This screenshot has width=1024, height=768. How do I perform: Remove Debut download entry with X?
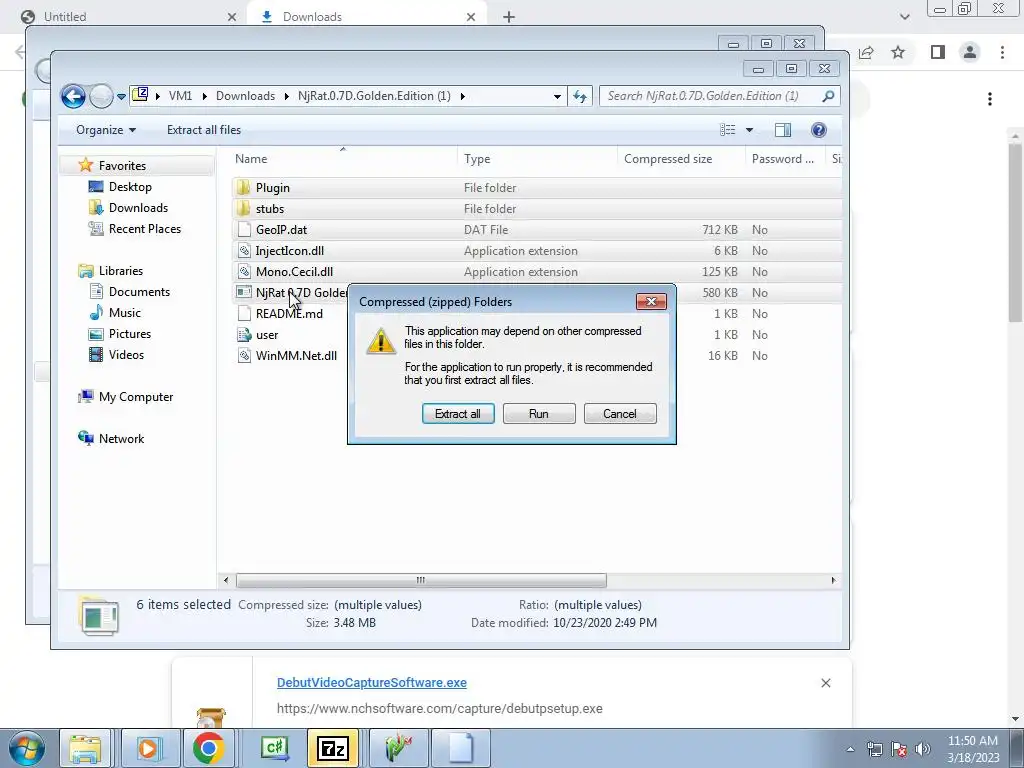pyautogui.click(x=825, y=682)
